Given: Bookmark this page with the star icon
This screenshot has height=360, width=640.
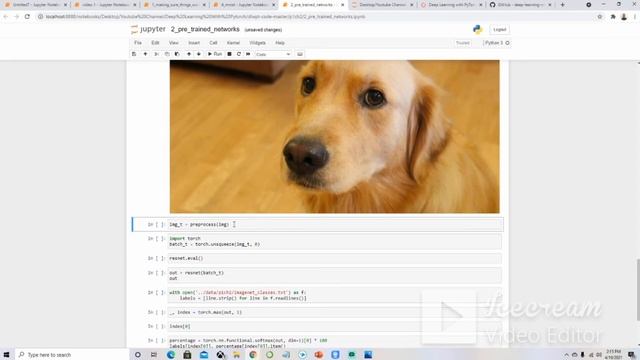Looking at the screenshot, I should click(600, 17).
